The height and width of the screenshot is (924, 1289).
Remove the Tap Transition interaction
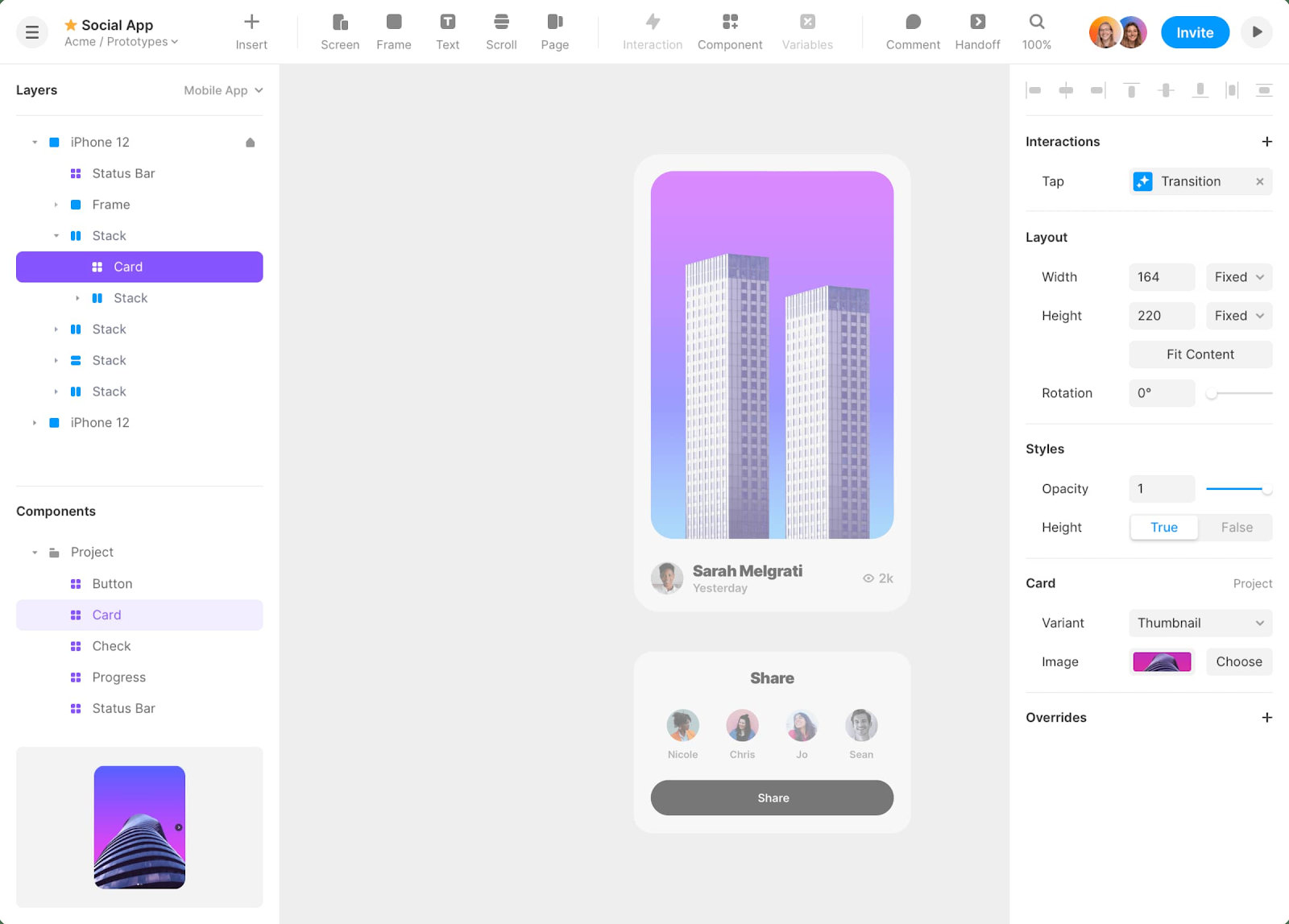(x=1259, y=182)
